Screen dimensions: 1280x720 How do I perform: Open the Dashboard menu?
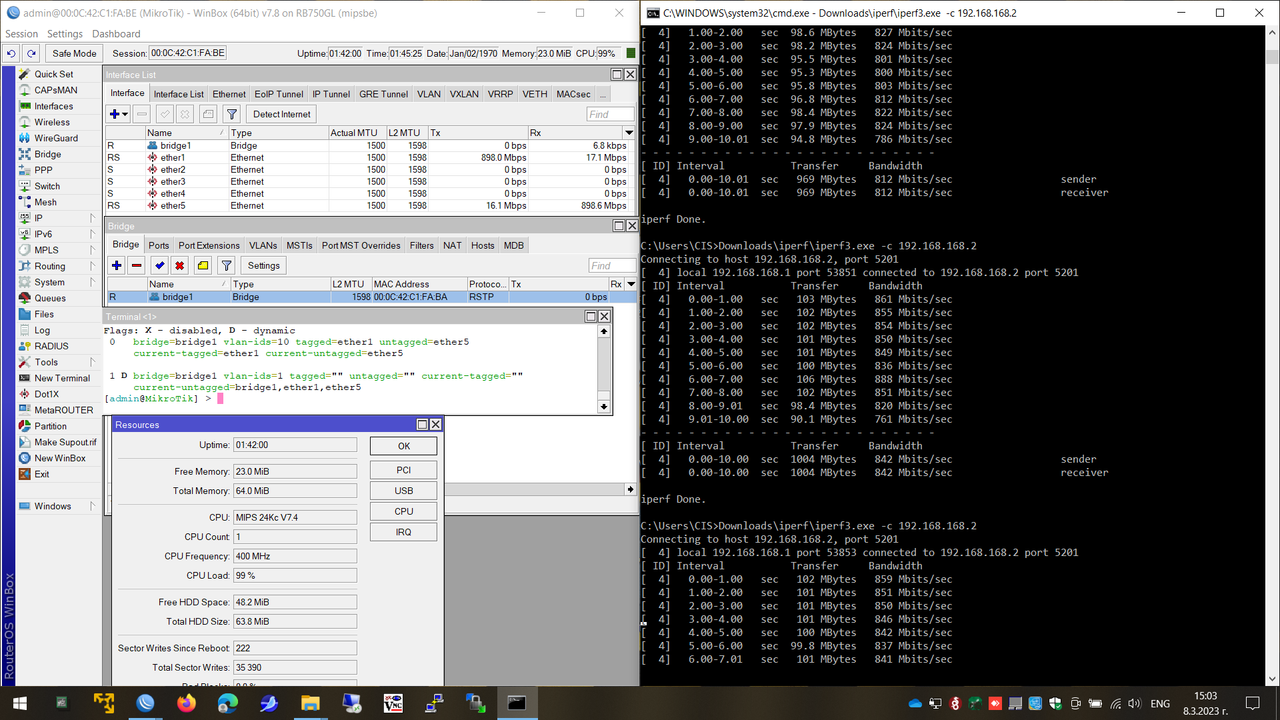116,34
